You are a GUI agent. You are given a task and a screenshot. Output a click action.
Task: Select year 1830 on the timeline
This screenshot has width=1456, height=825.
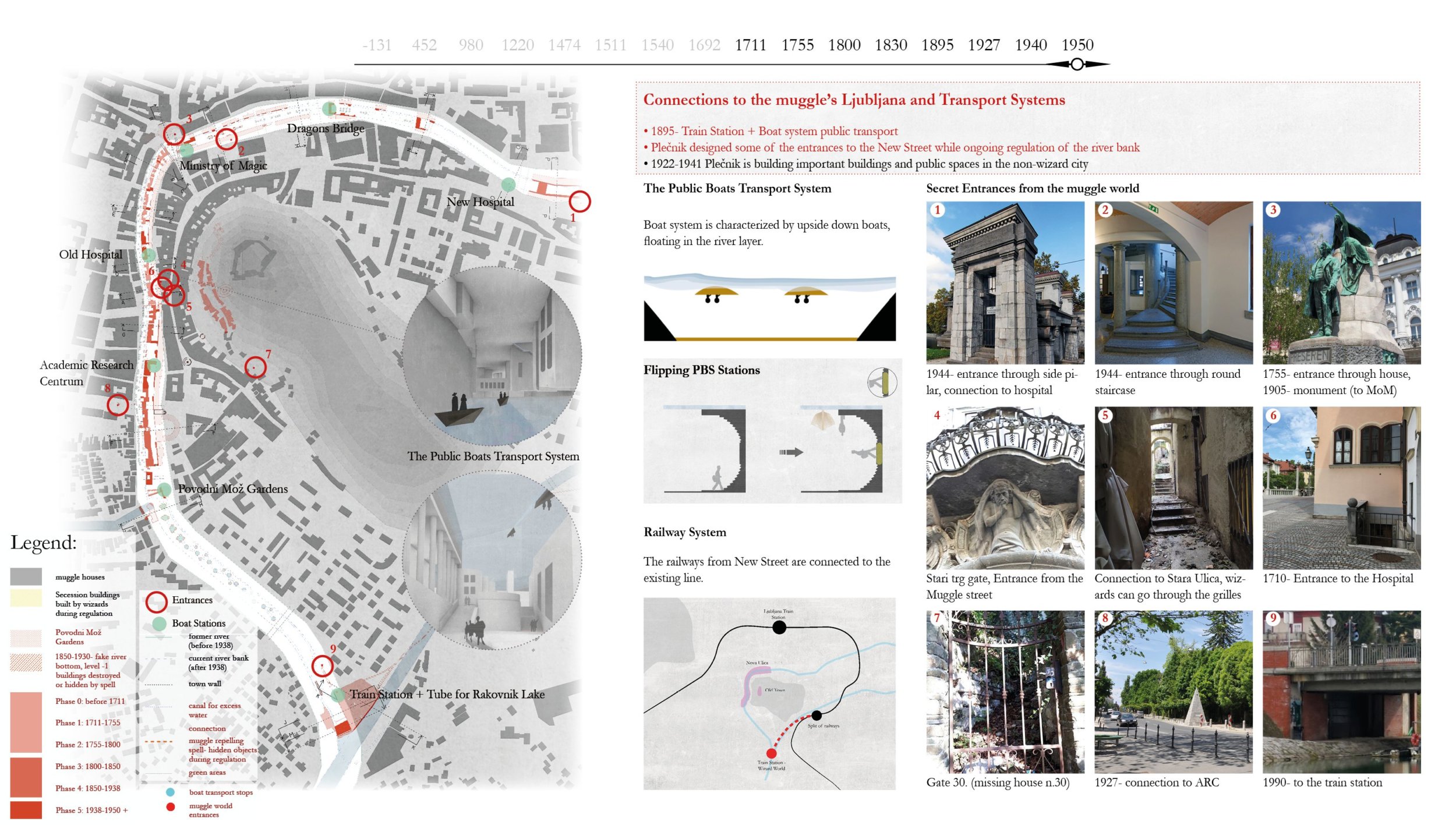(890, 45)
